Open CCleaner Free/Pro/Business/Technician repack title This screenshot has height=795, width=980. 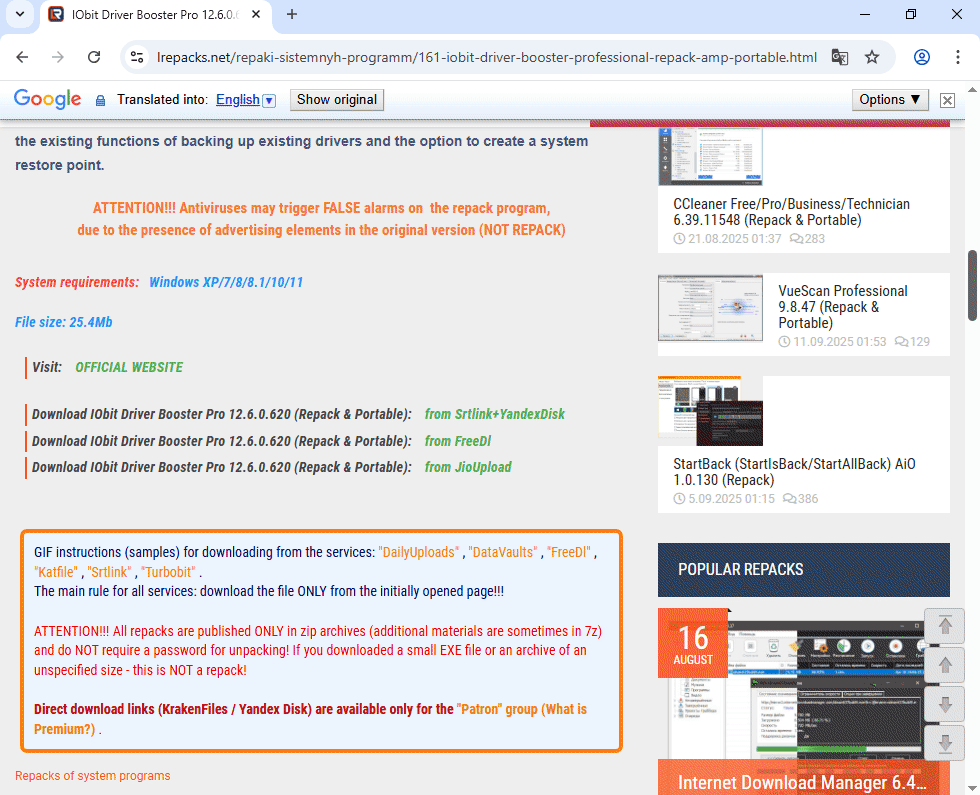pyautogui.click(x=791, y=212)
